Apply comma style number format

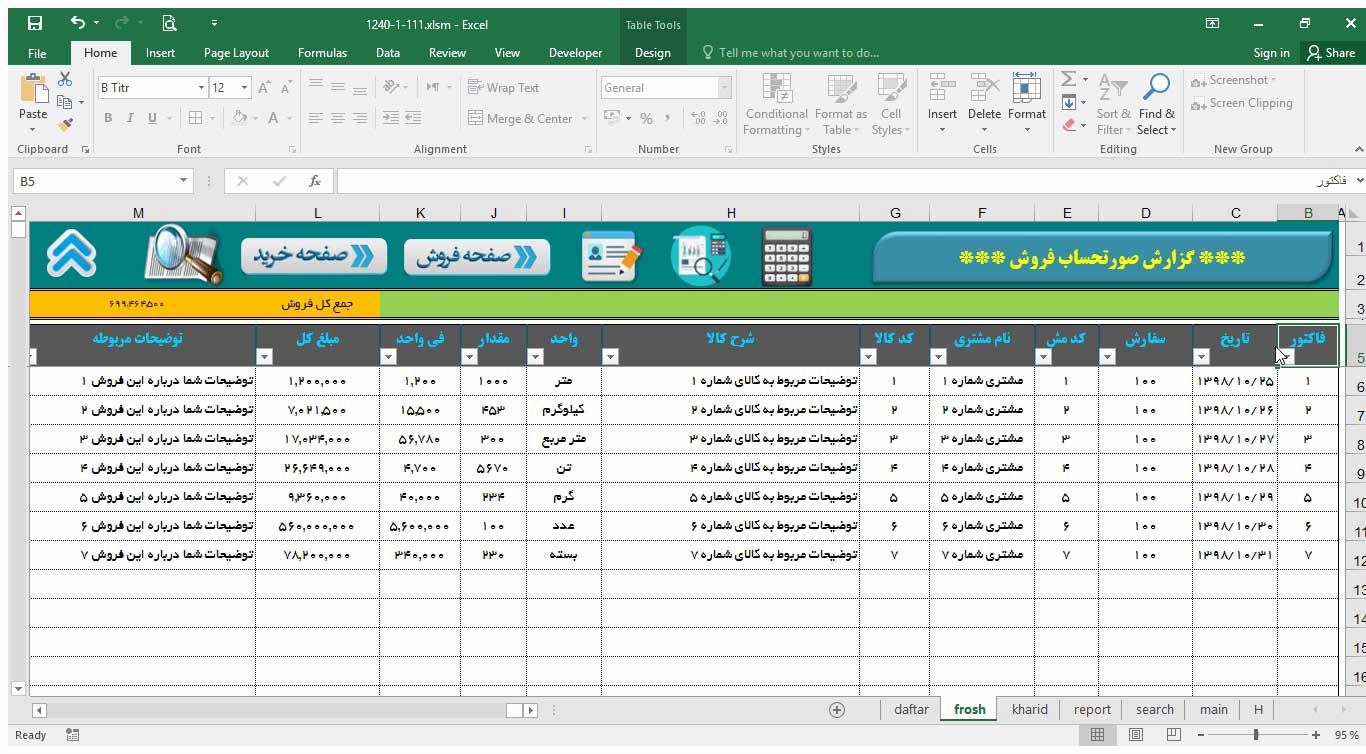[668, 118]
